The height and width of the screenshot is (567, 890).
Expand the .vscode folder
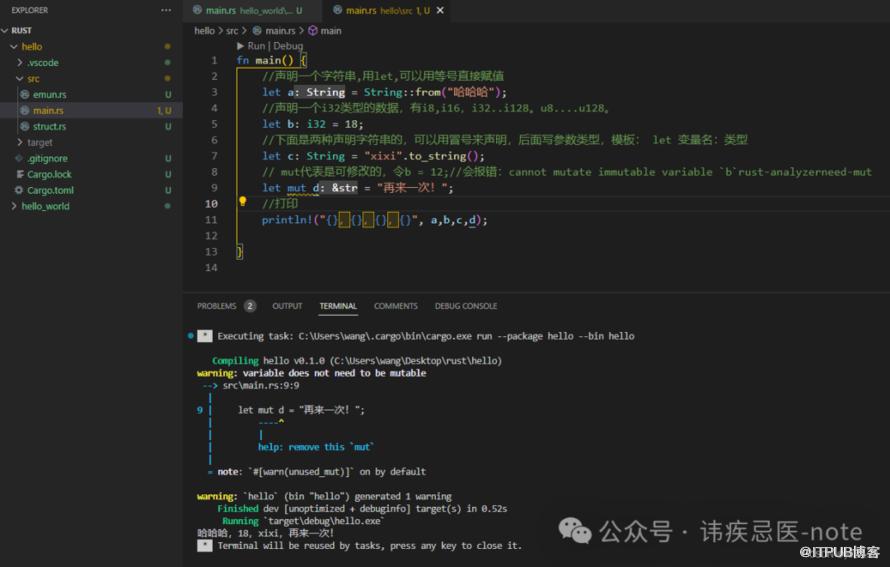point(19,62)
